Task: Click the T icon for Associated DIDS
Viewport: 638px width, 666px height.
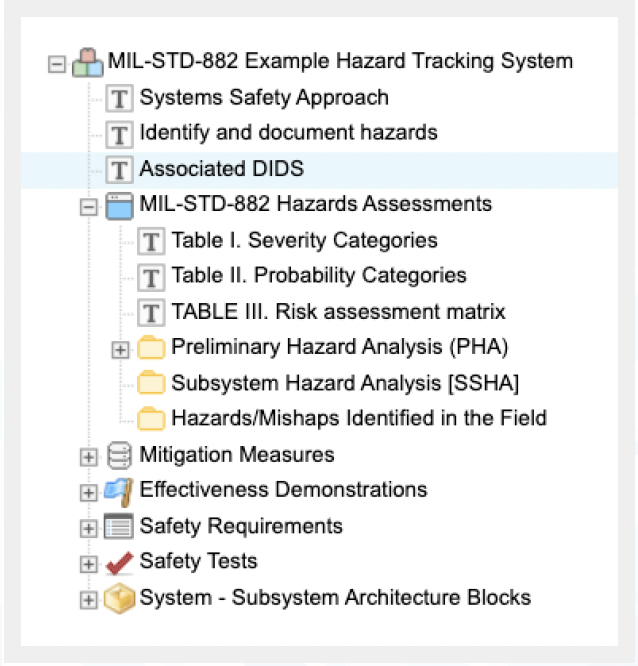Action: (x=119, y=170)
